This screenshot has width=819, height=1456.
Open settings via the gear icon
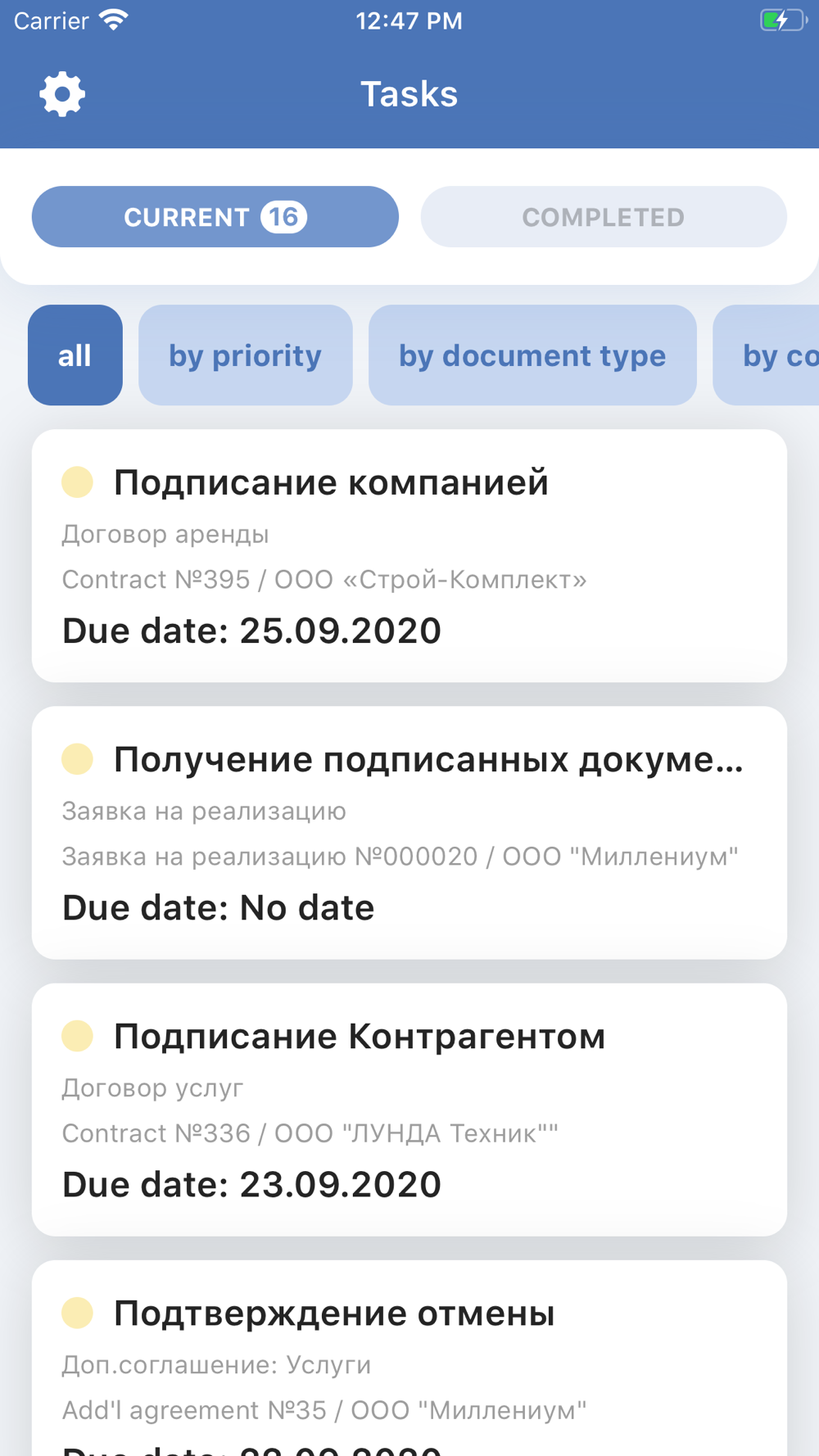coord(62,94)
